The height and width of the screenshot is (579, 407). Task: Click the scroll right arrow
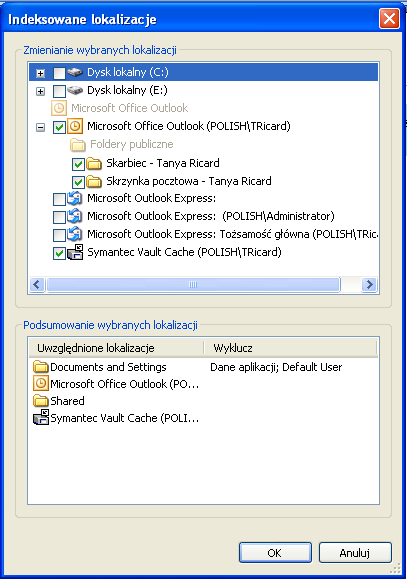coord(369,285)
